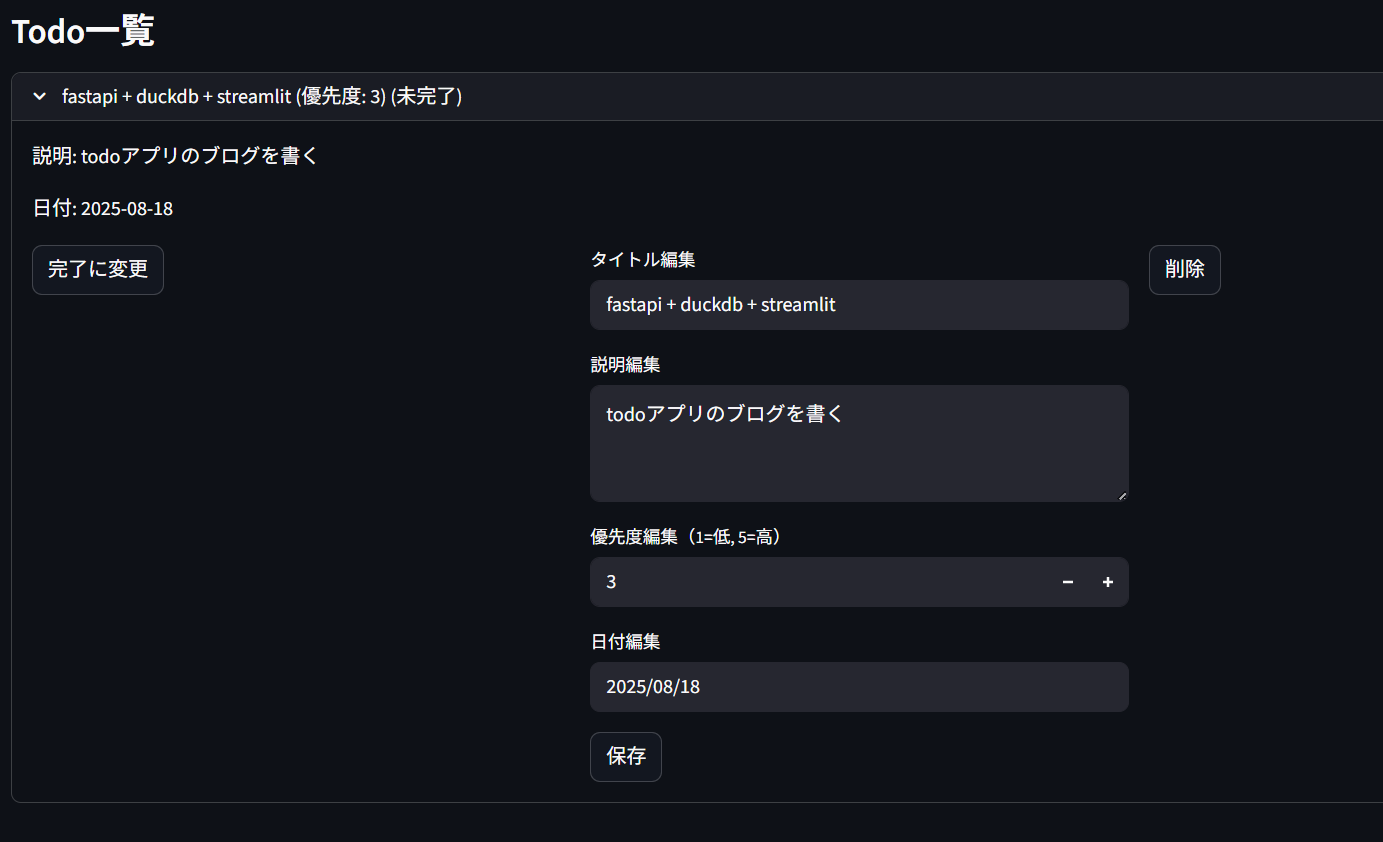Click the priority number field showing 3
1383x842 pixels.
pyautogui.click(x=820, y=582)
